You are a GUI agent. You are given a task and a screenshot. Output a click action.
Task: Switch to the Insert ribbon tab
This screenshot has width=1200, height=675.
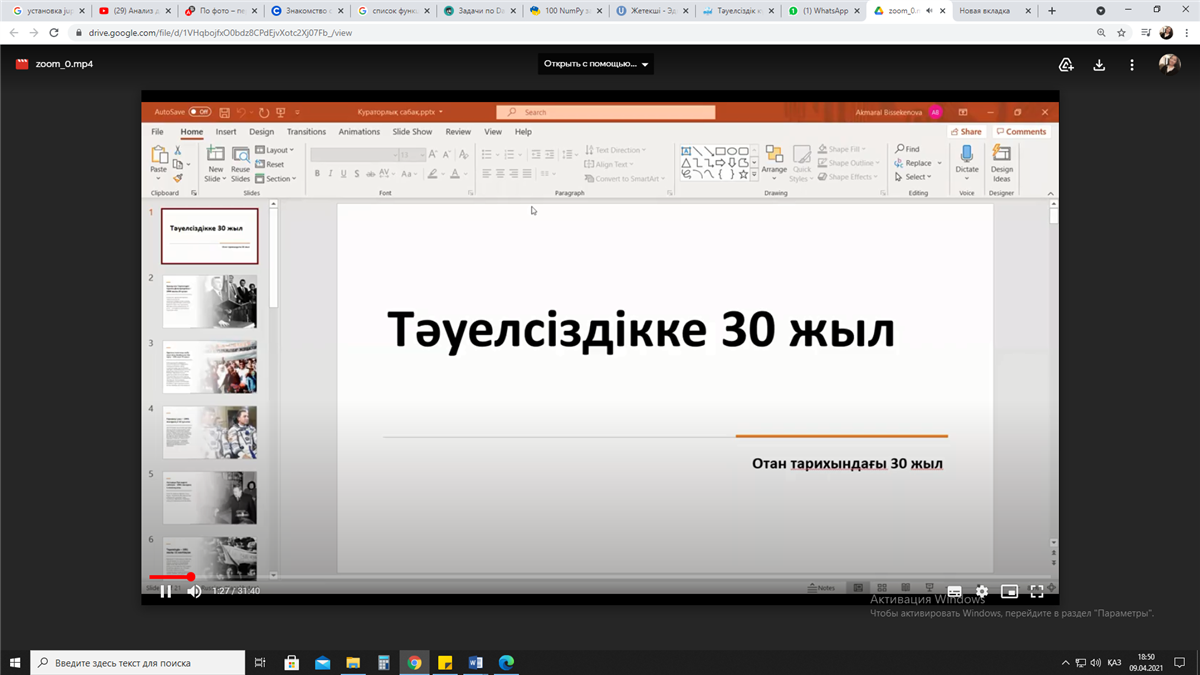[x=226, y=131]
